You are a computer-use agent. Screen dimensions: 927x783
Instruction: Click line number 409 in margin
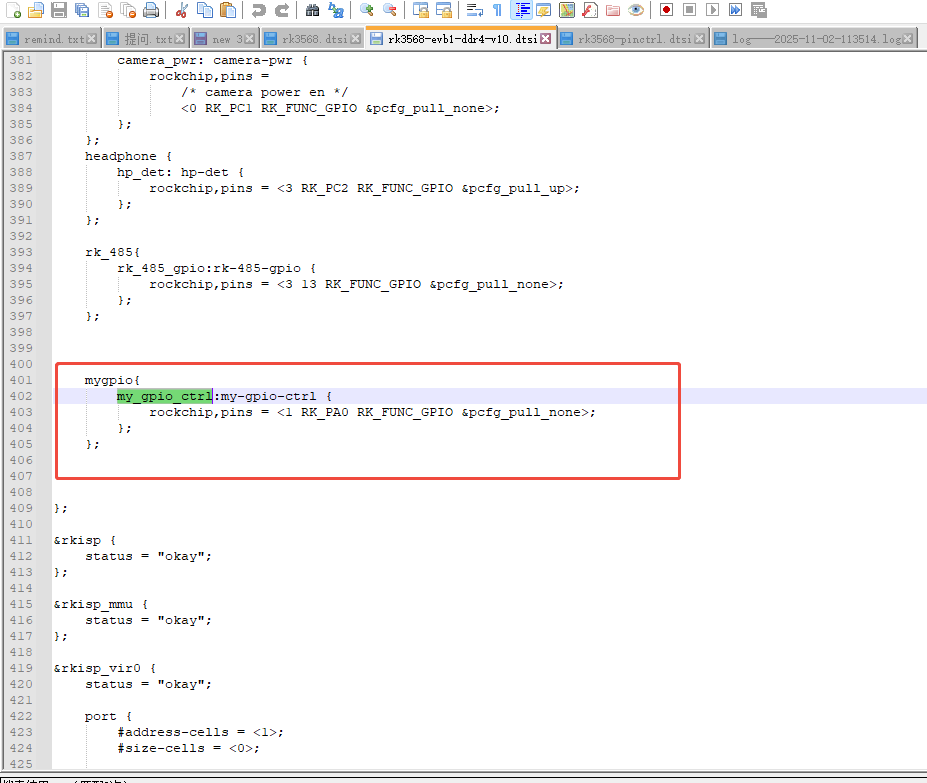pos(21,508)
